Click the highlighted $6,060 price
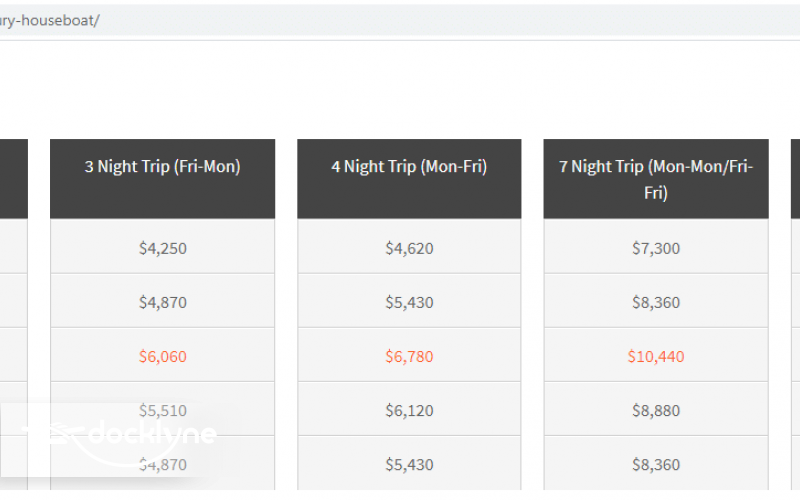 (162, 356)
